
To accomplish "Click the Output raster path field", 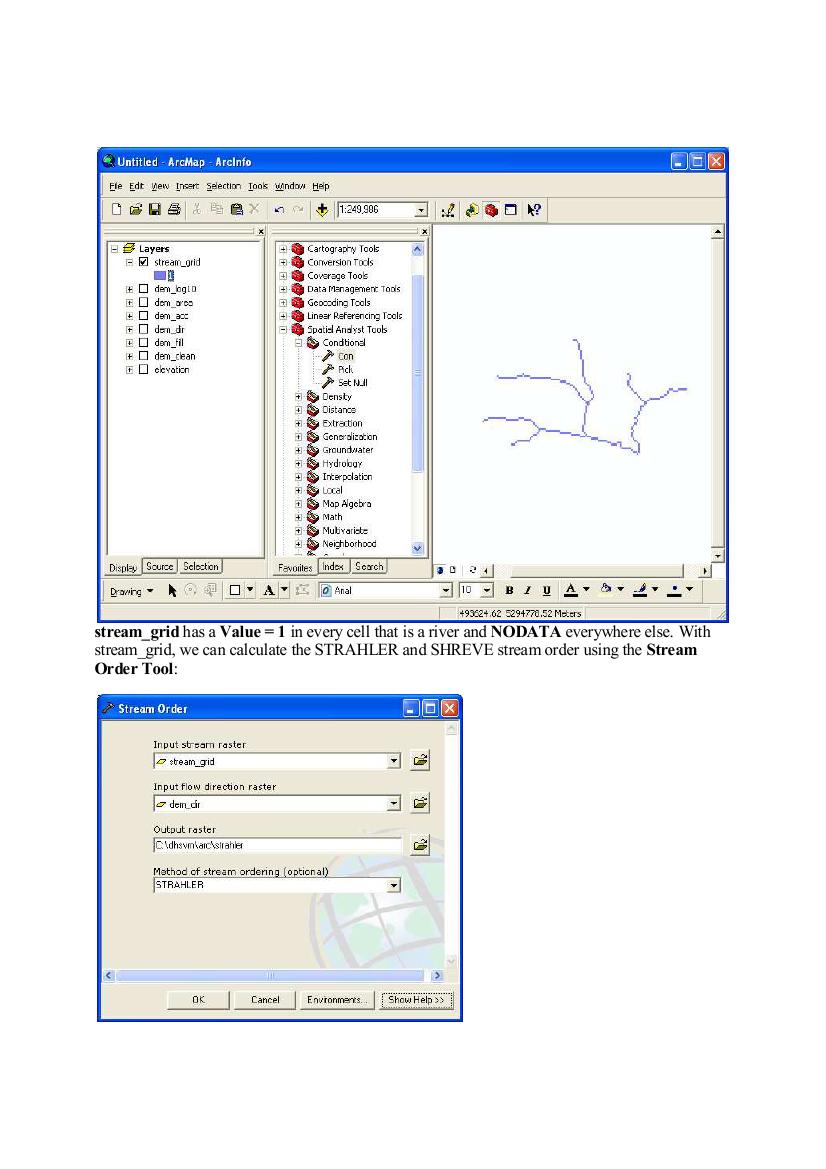I will click(x=277, y=845).
